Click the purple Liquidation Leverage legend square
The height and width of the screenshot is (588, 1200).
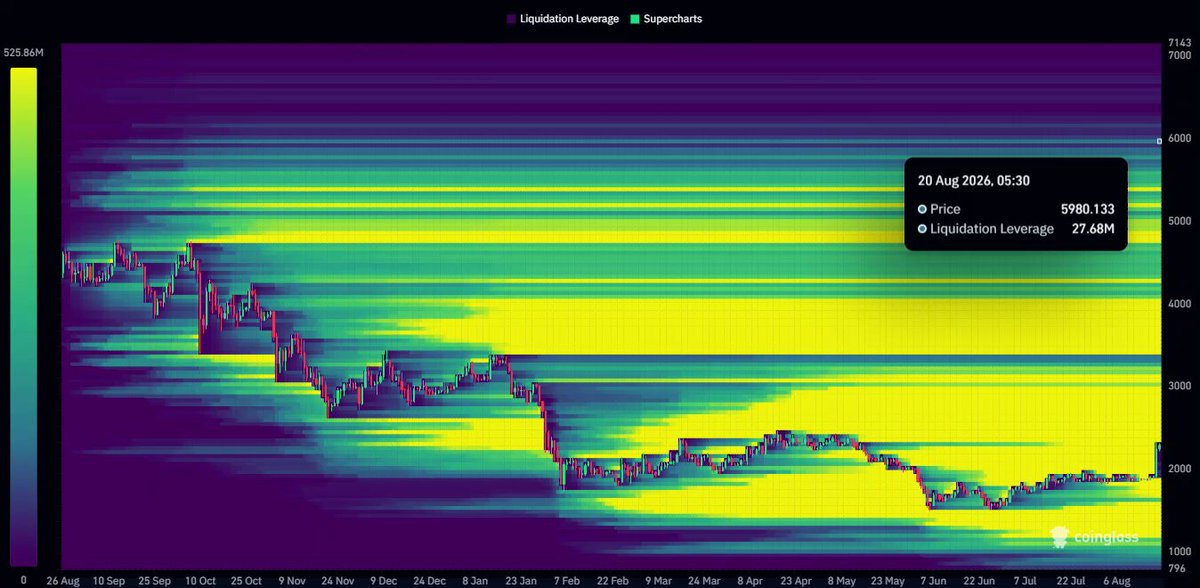point(512,19)
